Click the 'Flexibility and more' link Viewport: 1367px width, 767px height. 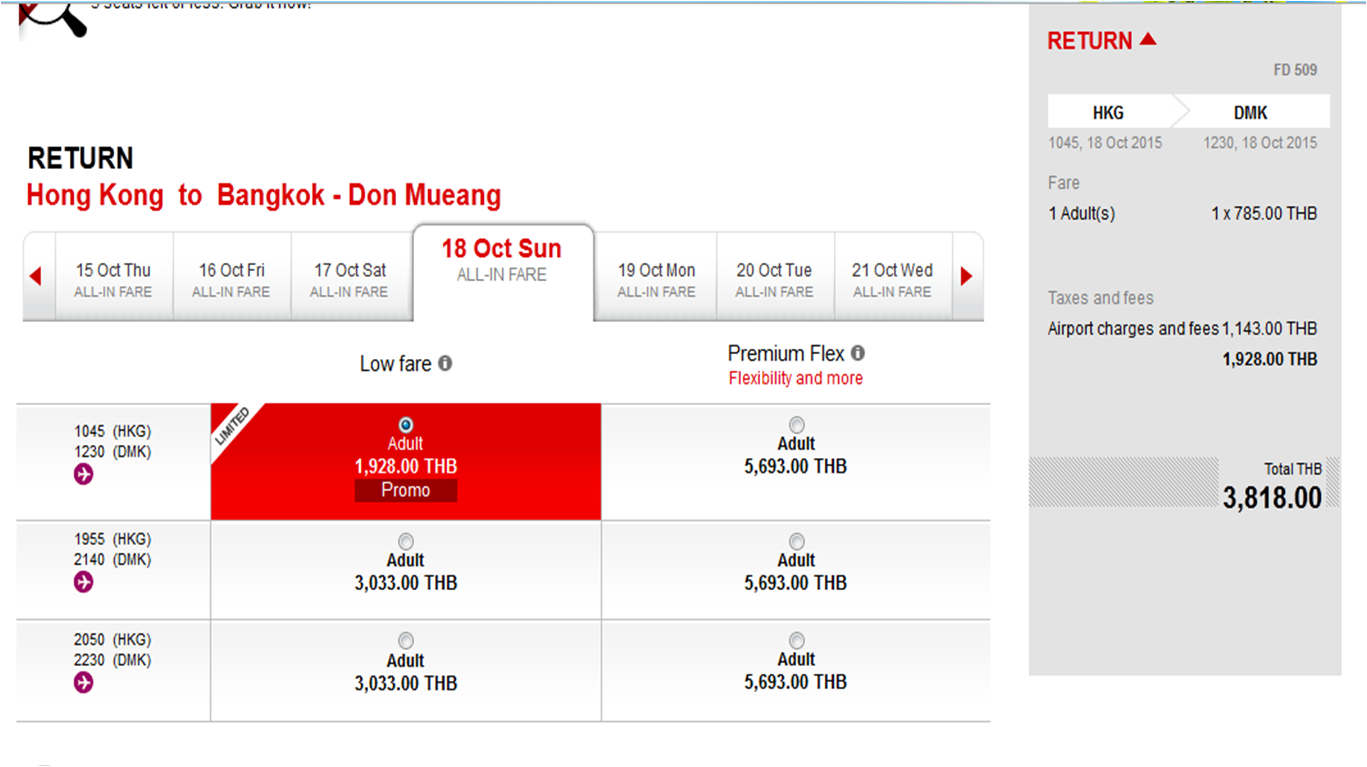point(796,378)
